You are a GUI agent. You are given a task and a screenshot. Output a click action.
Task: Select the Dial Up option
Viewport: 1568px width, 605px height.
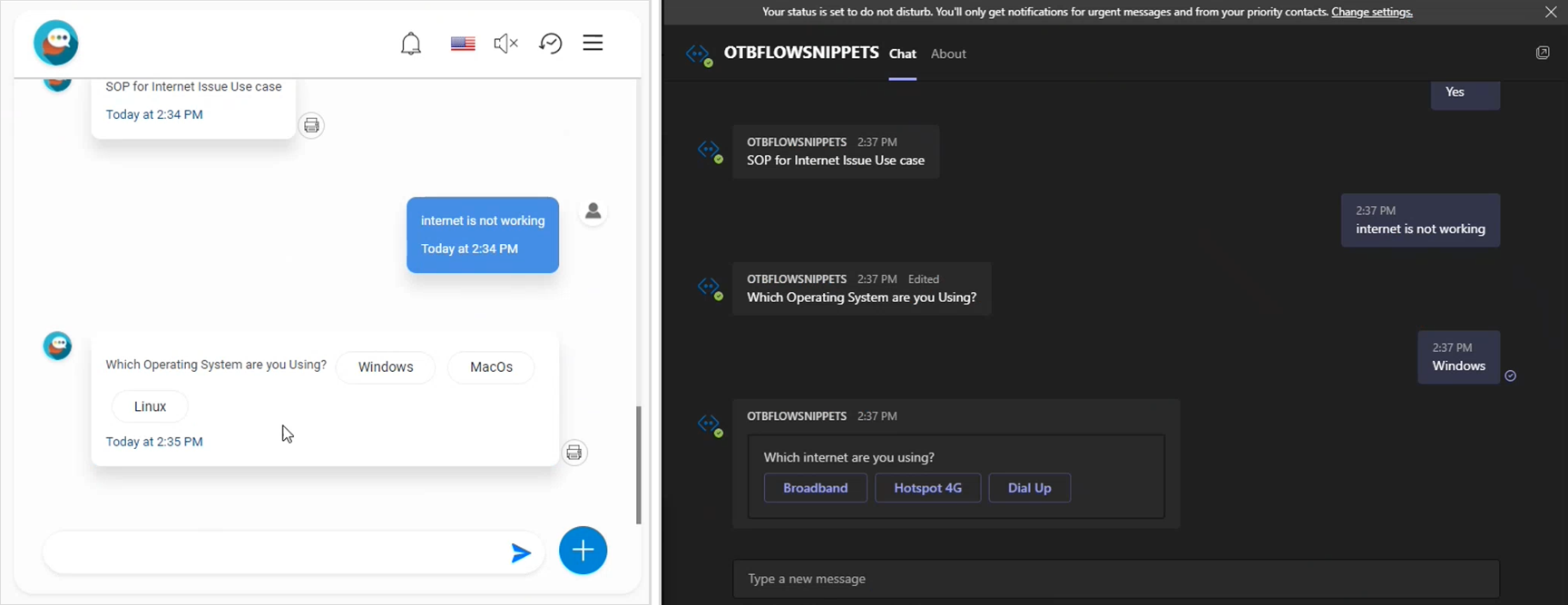[1029, 488]
